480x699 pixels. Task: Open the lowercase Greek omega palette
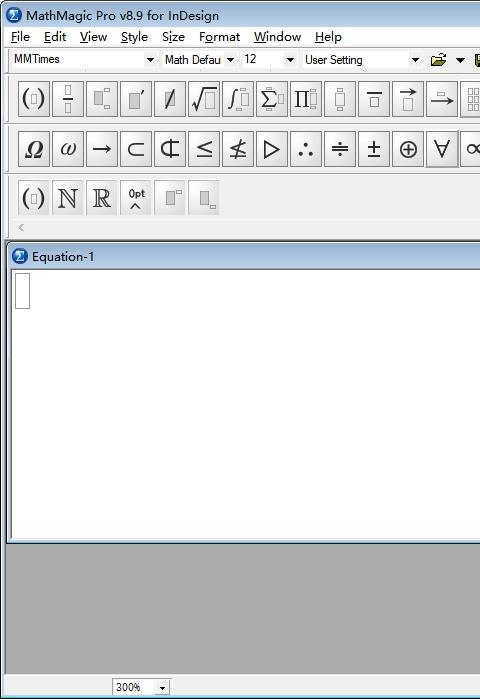point(68,149)
